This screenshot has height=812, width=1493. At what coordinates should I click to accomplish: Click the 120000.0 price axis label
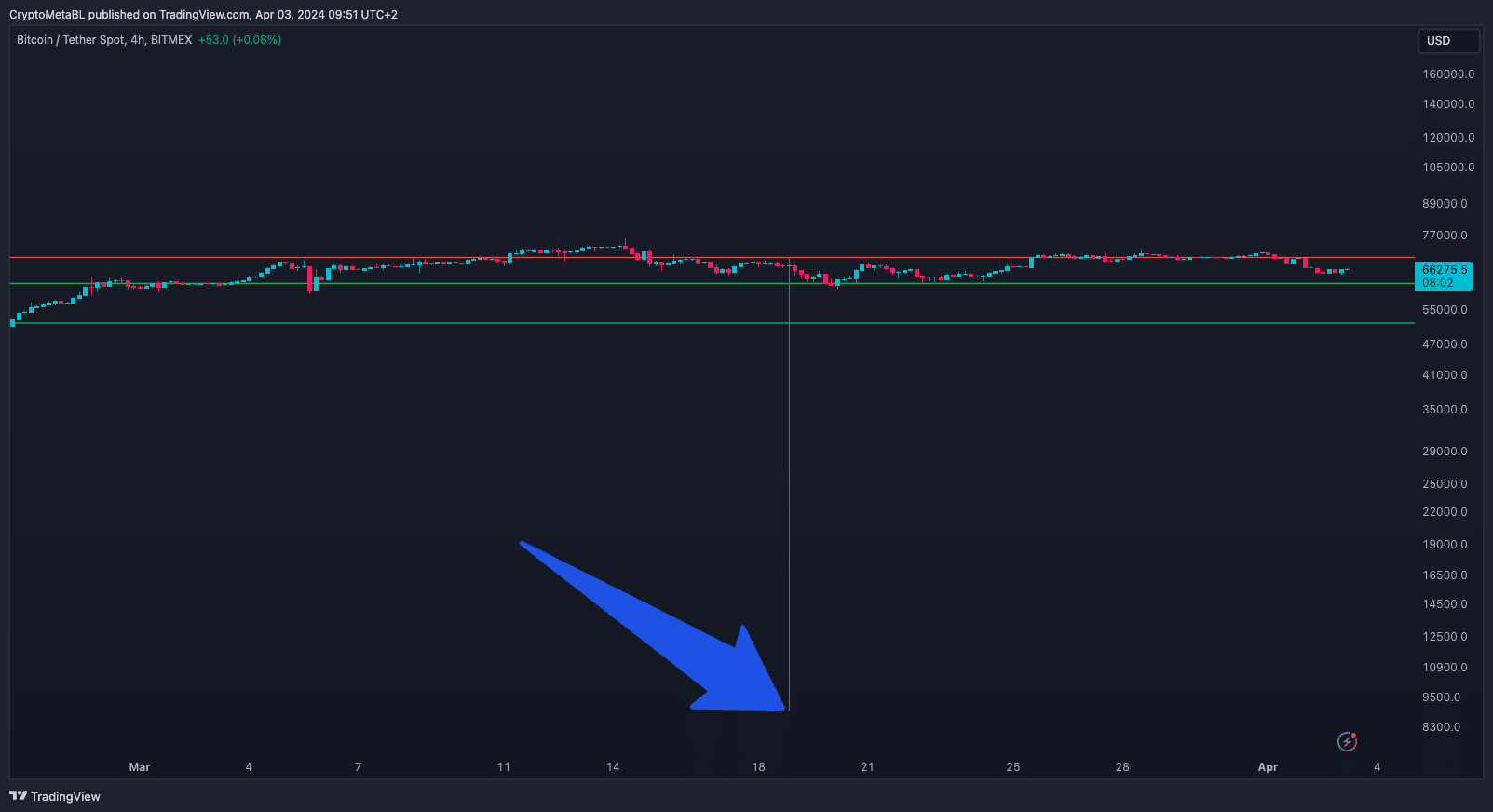click(1448, 138)
